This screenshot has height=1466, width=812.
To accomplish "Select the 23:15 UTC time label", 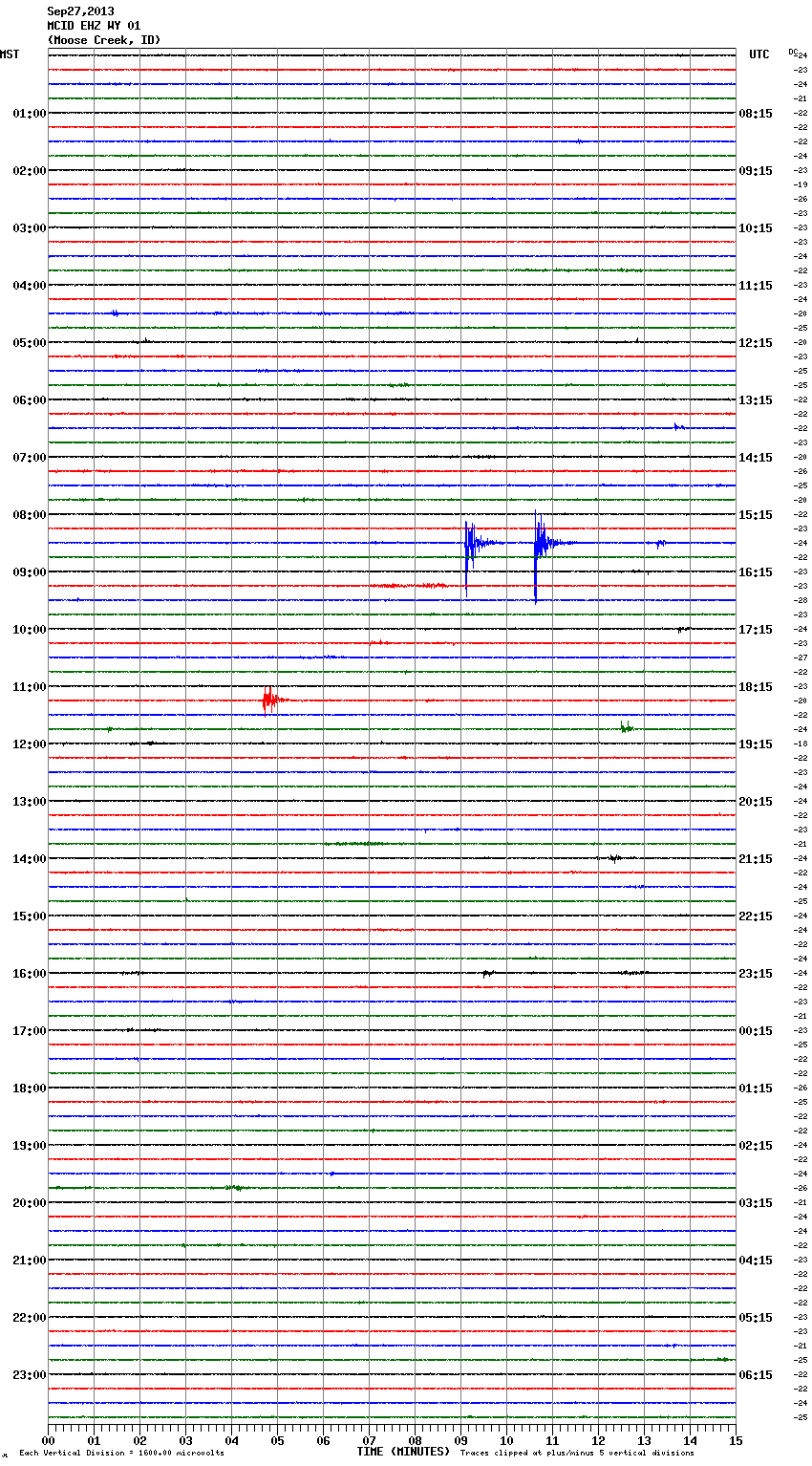I will (756, 974).
